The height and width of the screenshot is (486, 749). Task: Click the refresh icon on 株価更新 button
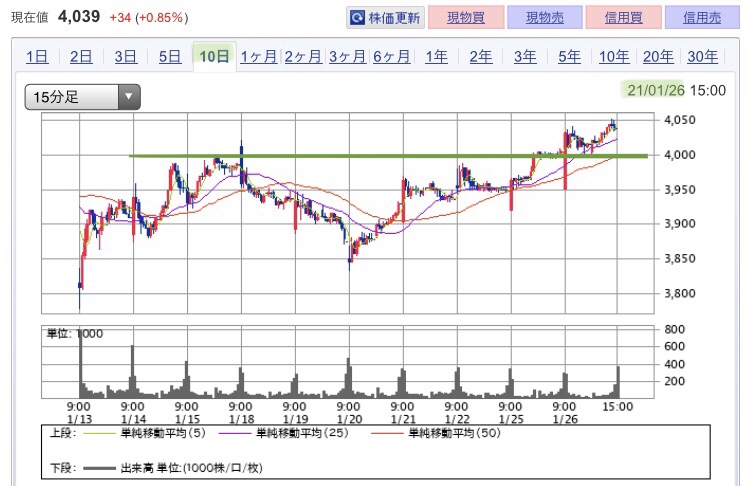pyautogui.click(x=357, y=18)
